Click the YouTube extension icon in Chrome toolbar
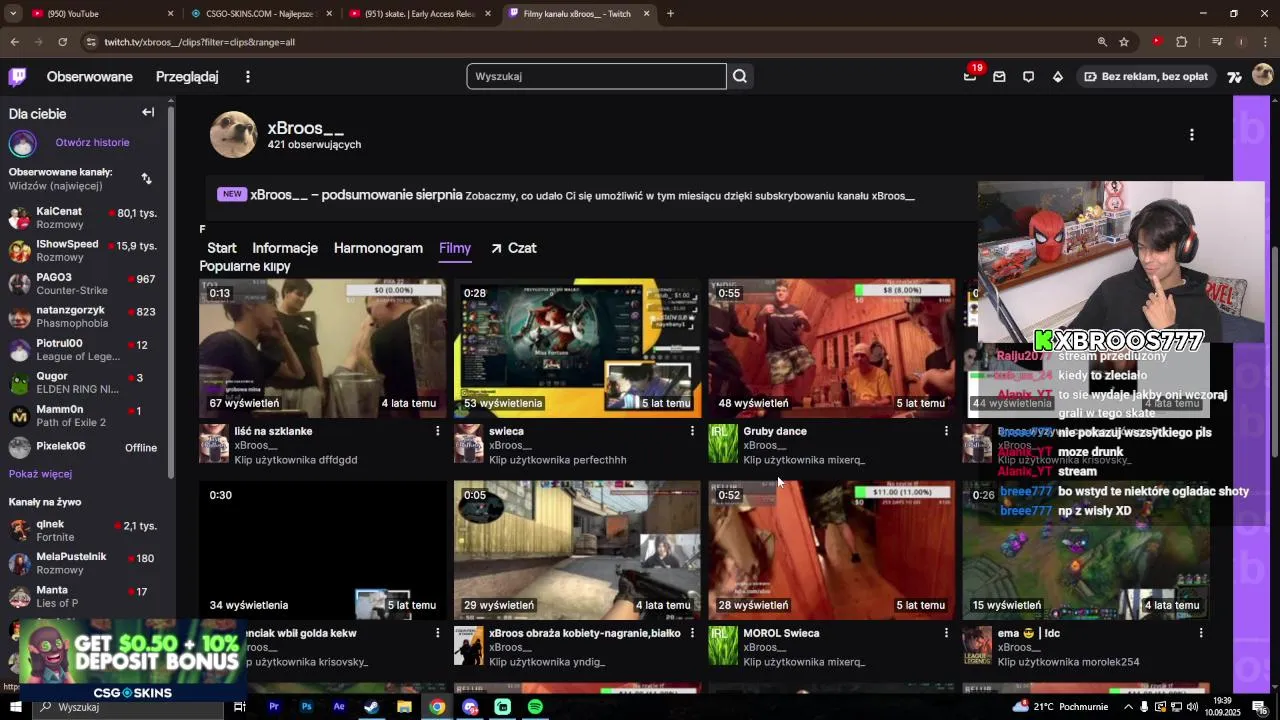Image resolution: width=1280 pixels, height=720 pixels. 1157,42
